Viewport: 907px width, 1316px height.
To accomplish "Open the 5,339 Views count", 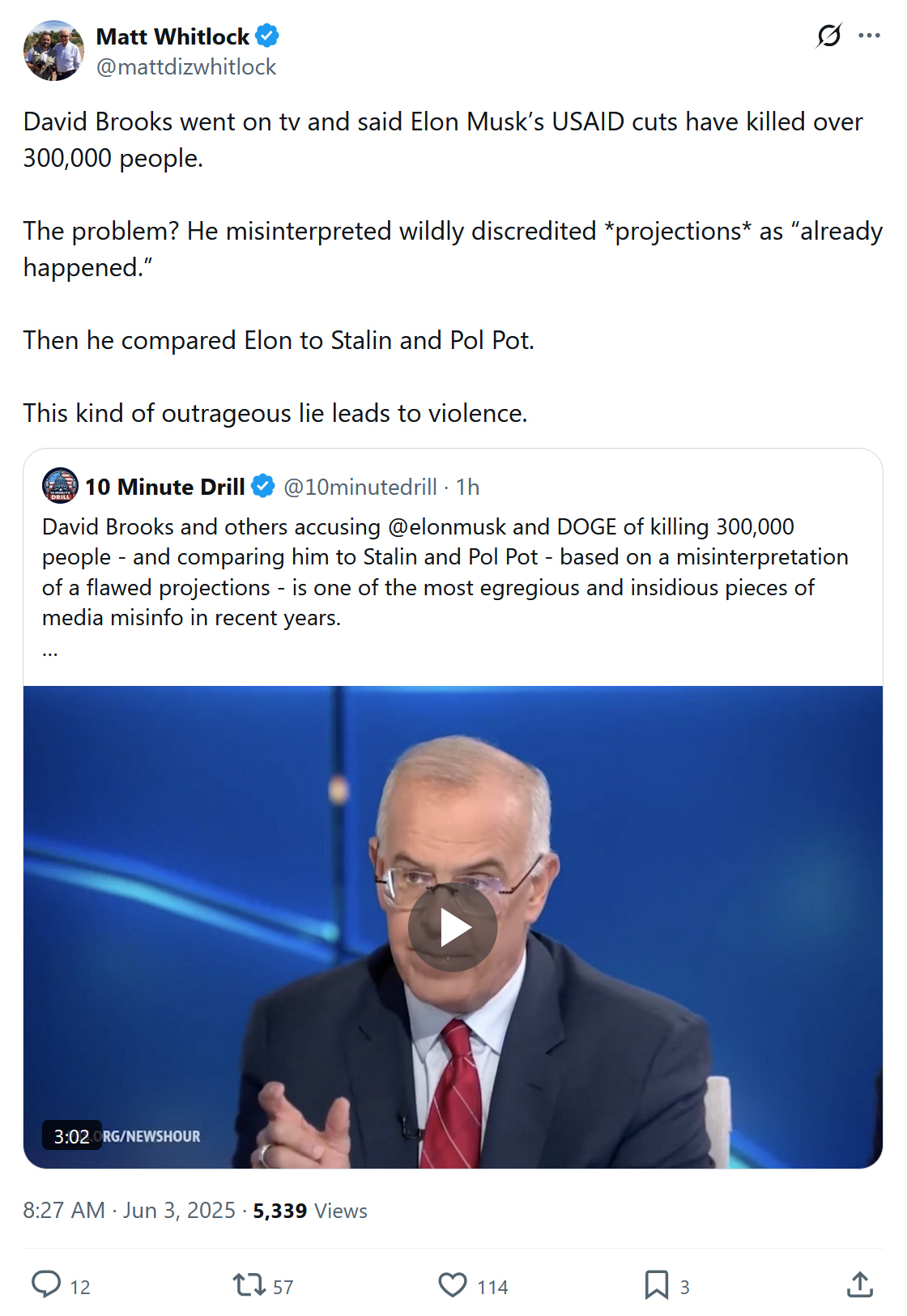I will tap(310, 1210).
